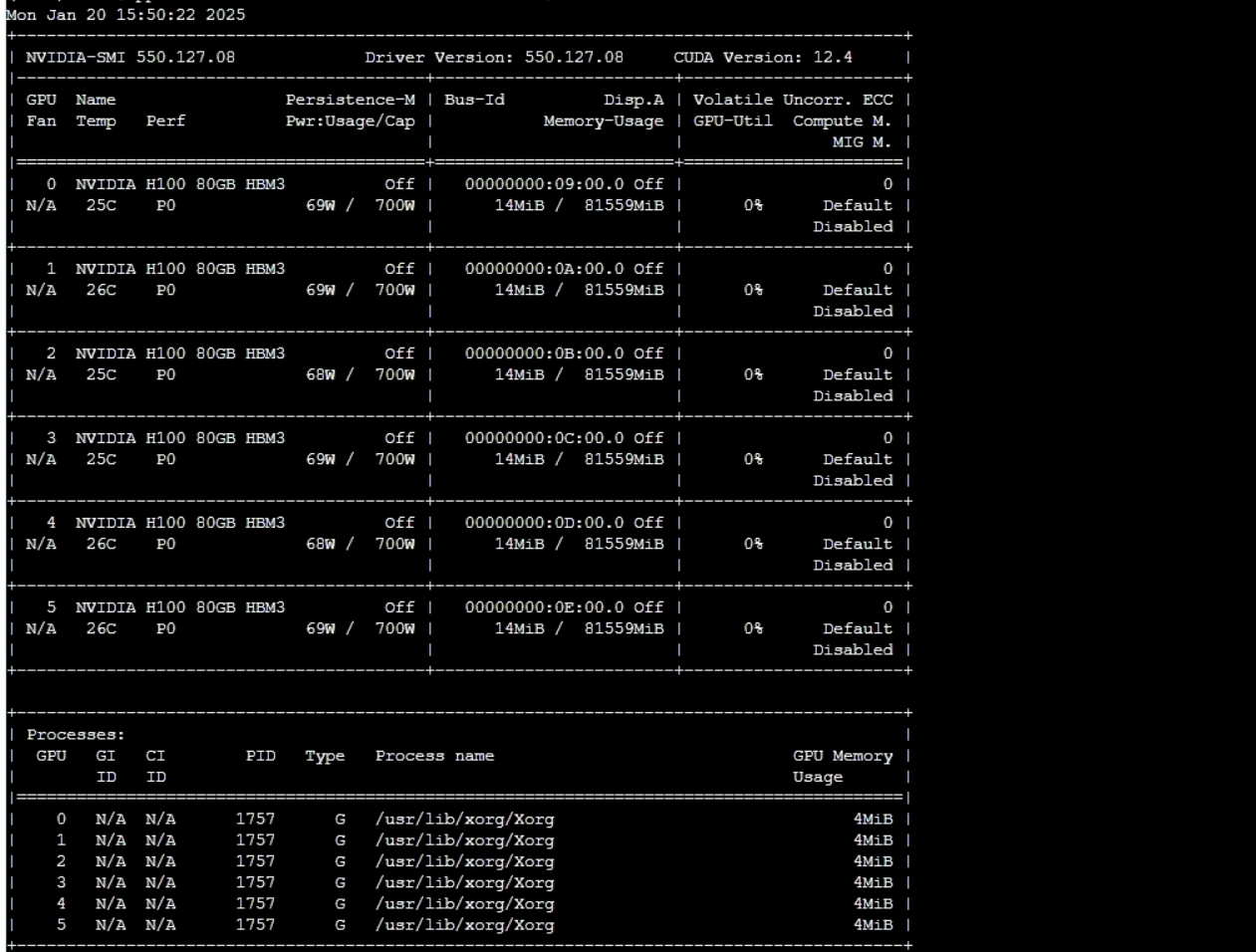The image size is (1256, 952).
Task: Click the Persistence-M column header
Action: 351,100
